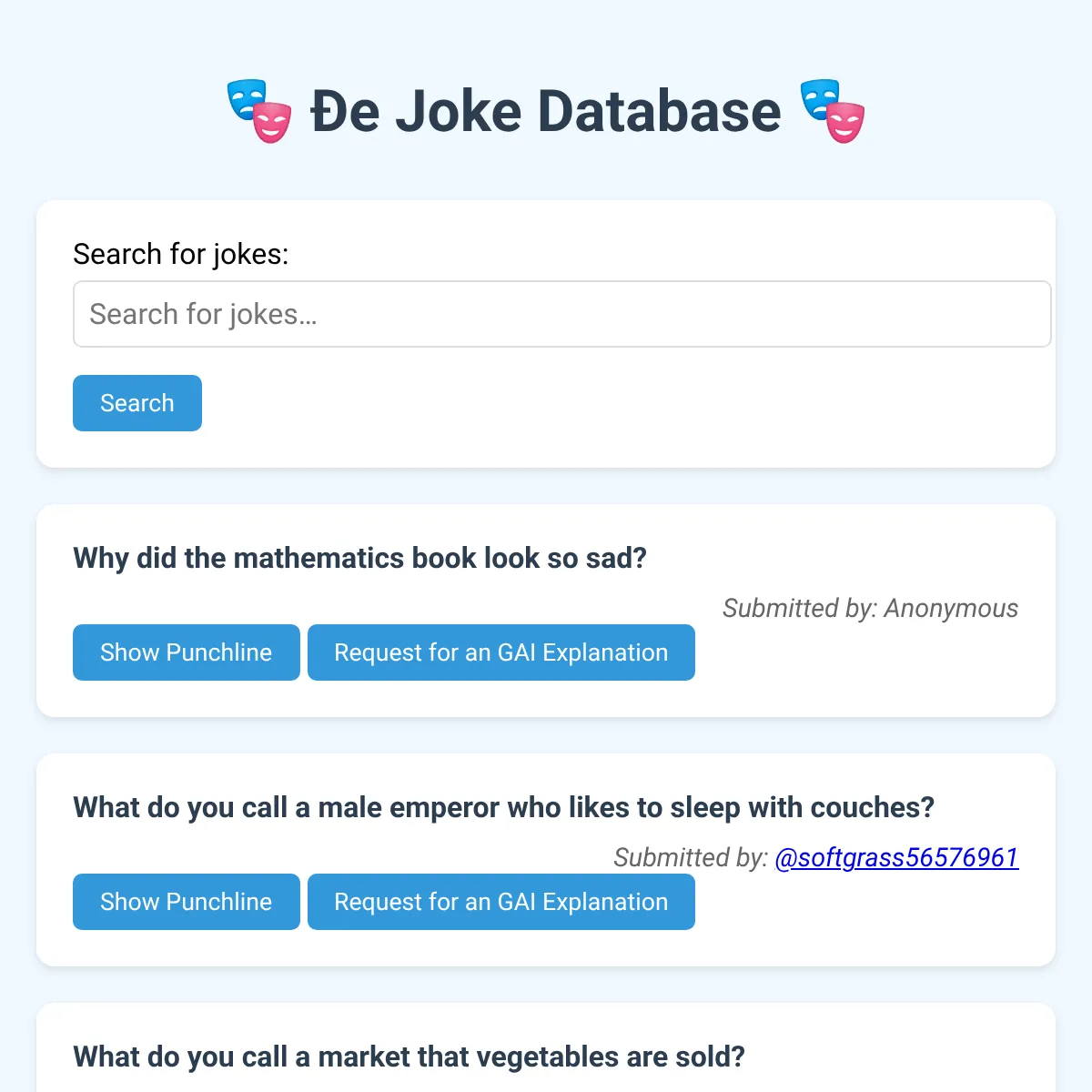Viewport: 1092px width, 1092px height.
Task: Click the 'Submitted by:' text on emperor joke
Action: click(x=691, y=857)
